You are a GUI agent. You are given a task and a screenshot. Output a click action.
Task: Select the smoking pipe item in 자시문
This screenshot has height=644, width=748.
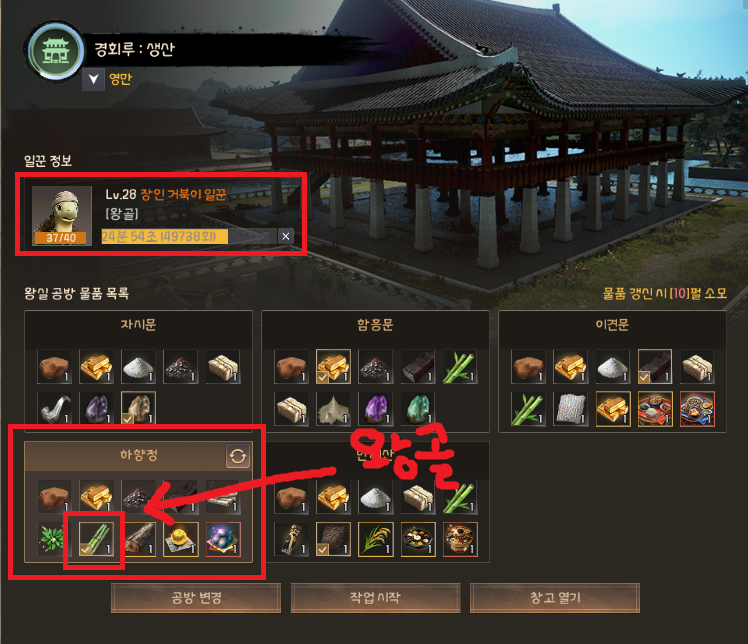[x=54, y=409]
